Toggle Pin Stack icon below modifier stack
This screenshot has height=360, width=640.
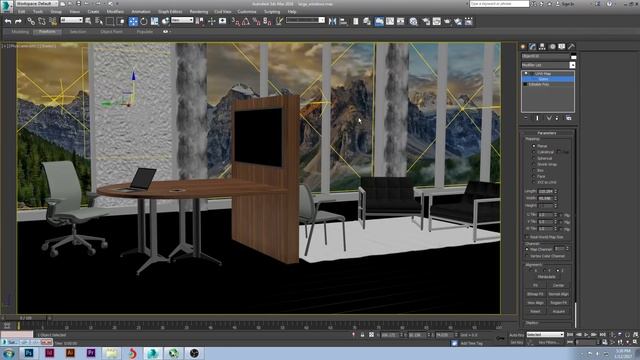coord(526,118)
